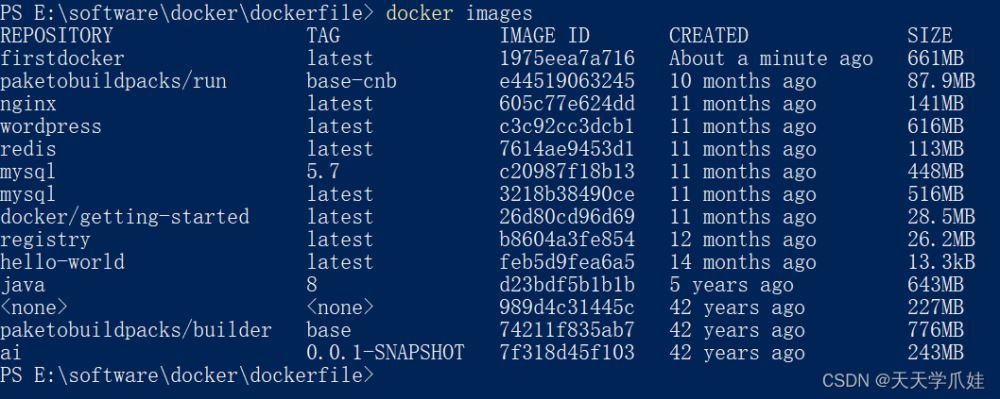Viewport: 1000px width, 399px height.
Task: Click the mysql 5.7 tag
Action: [x=323, y=172]
